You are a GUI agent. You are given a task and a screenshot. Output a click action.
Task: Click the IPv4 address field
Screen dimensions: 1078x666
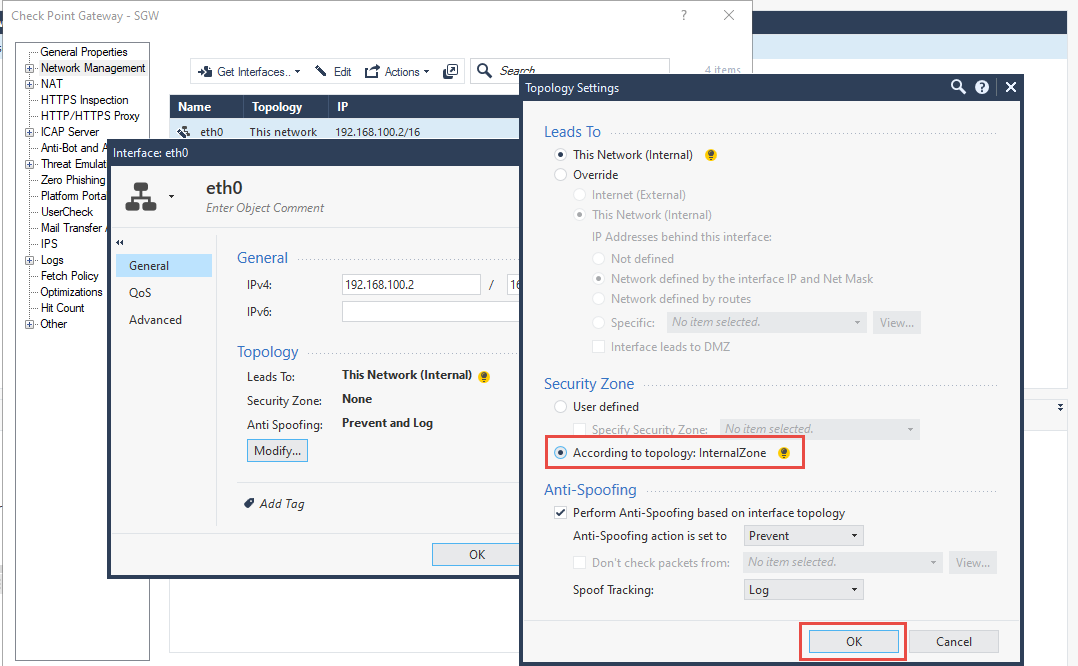coord(411,285)
